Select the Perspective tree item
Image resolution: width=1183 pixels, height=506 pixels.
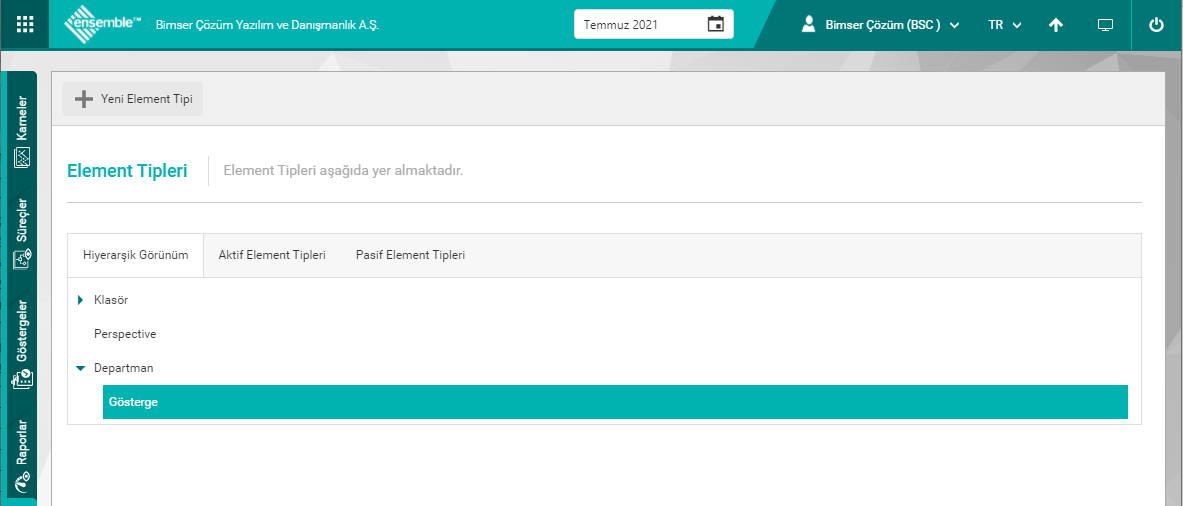(x=125, y=333)
